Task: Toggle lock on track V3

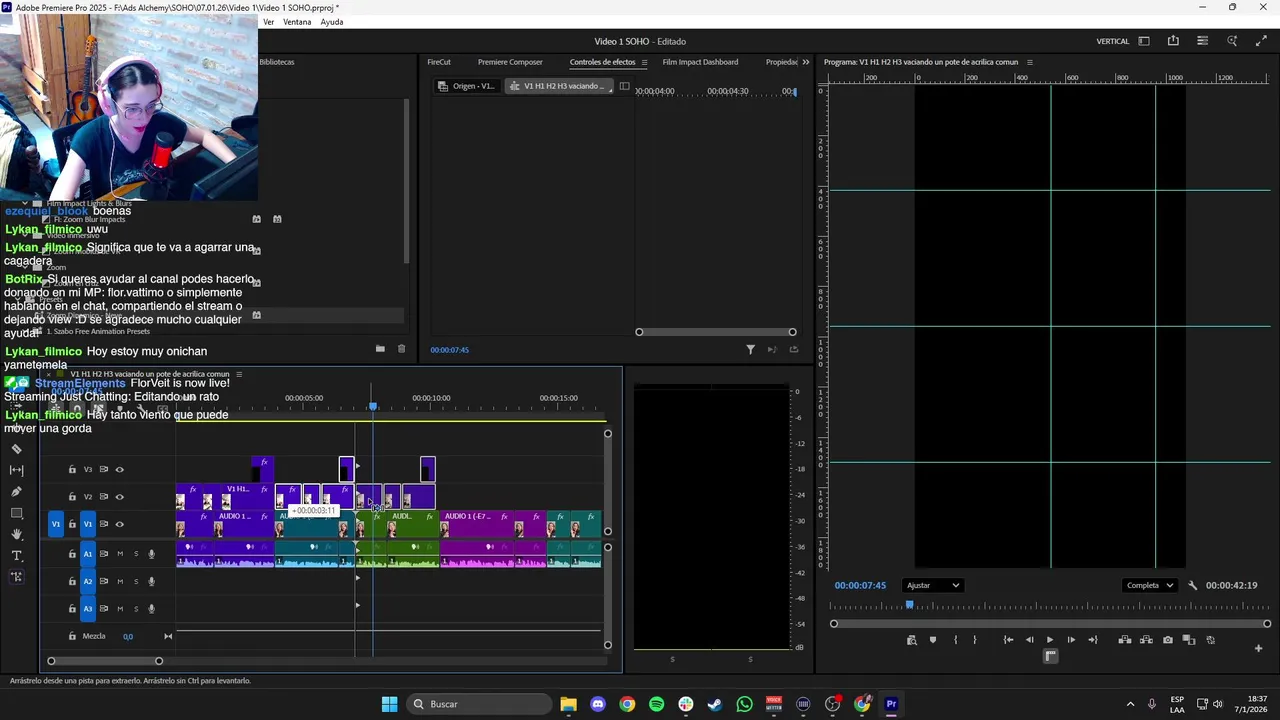Action: point(72,469)
